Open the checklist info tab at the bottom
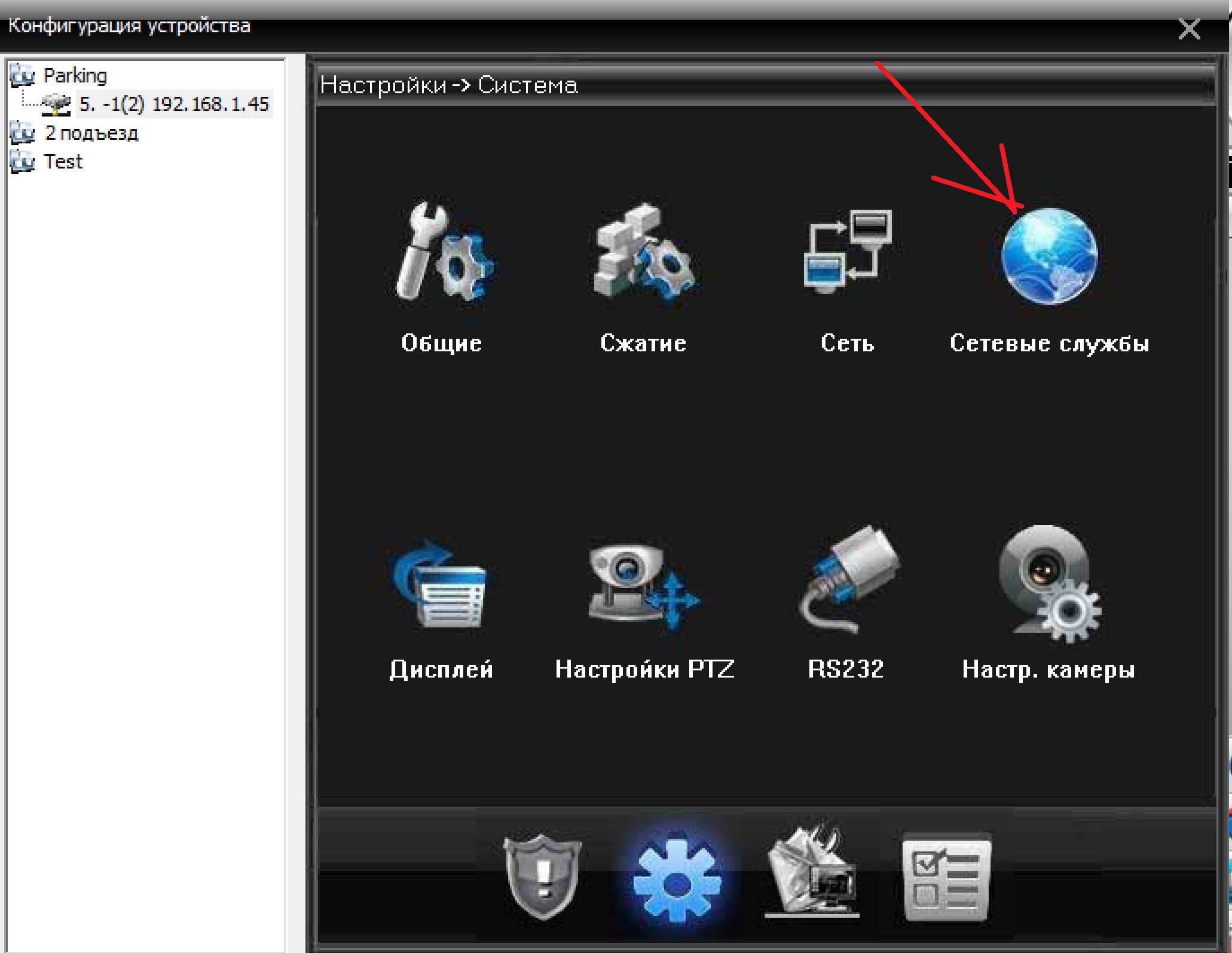Image resolution: width=1232 pixels, height=953 pixels. coord(946,877)
